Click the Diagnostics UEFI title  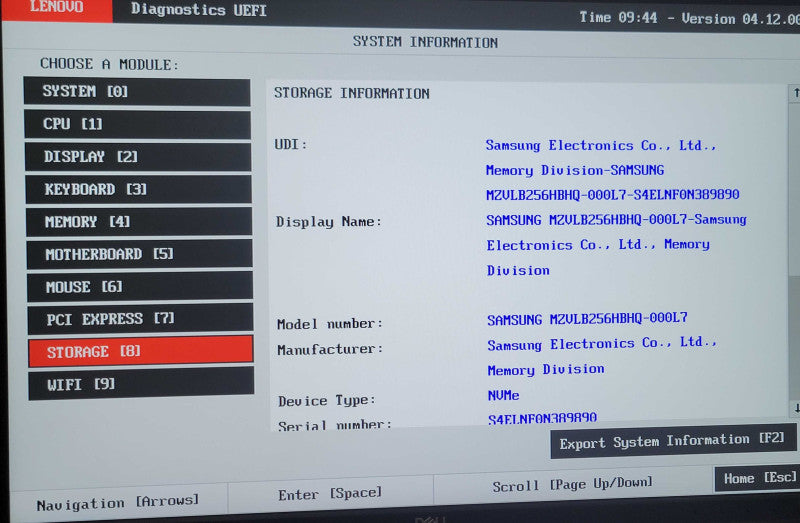[x=198, y=10]
